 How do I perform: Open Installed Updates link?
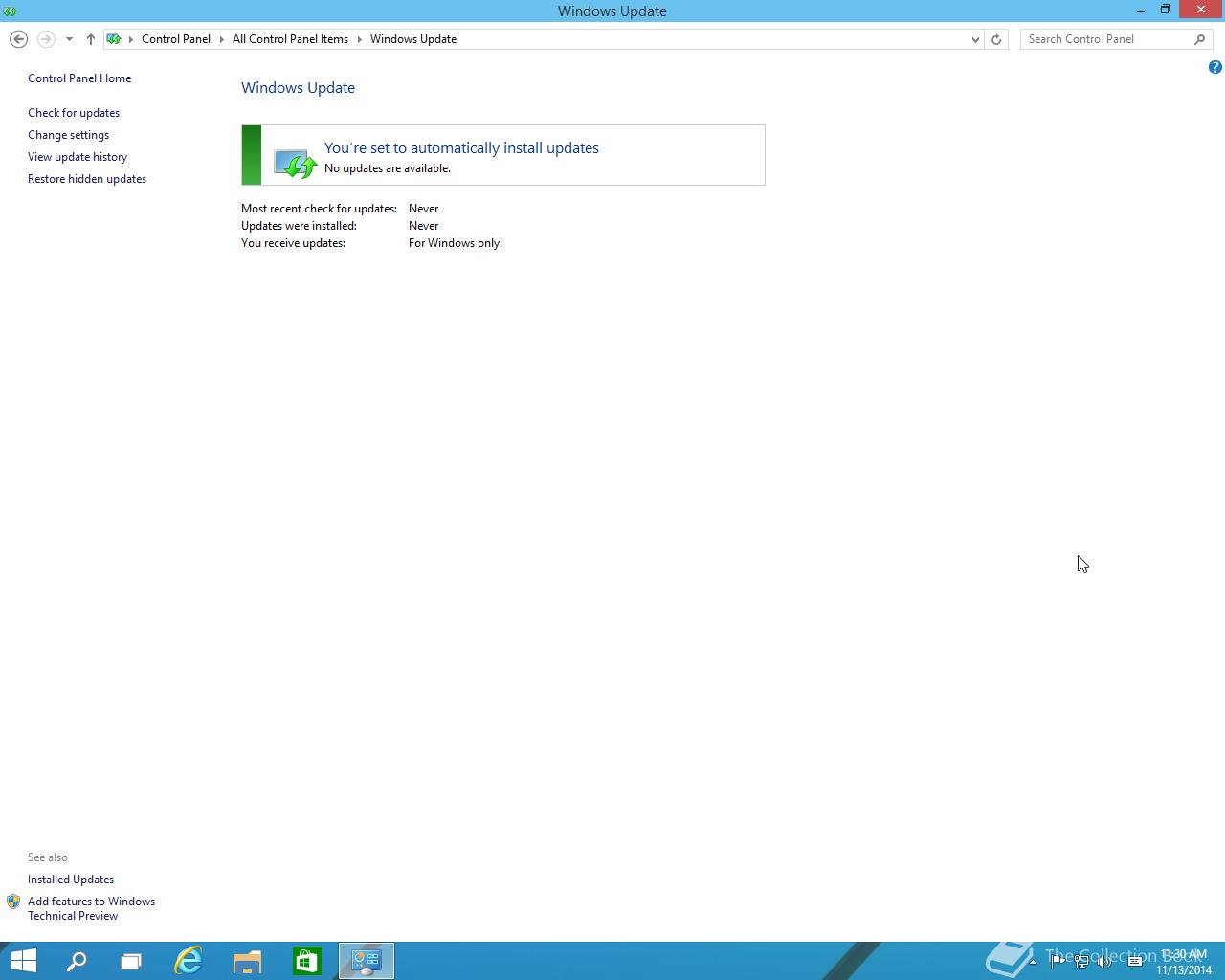tap(71, 880)
